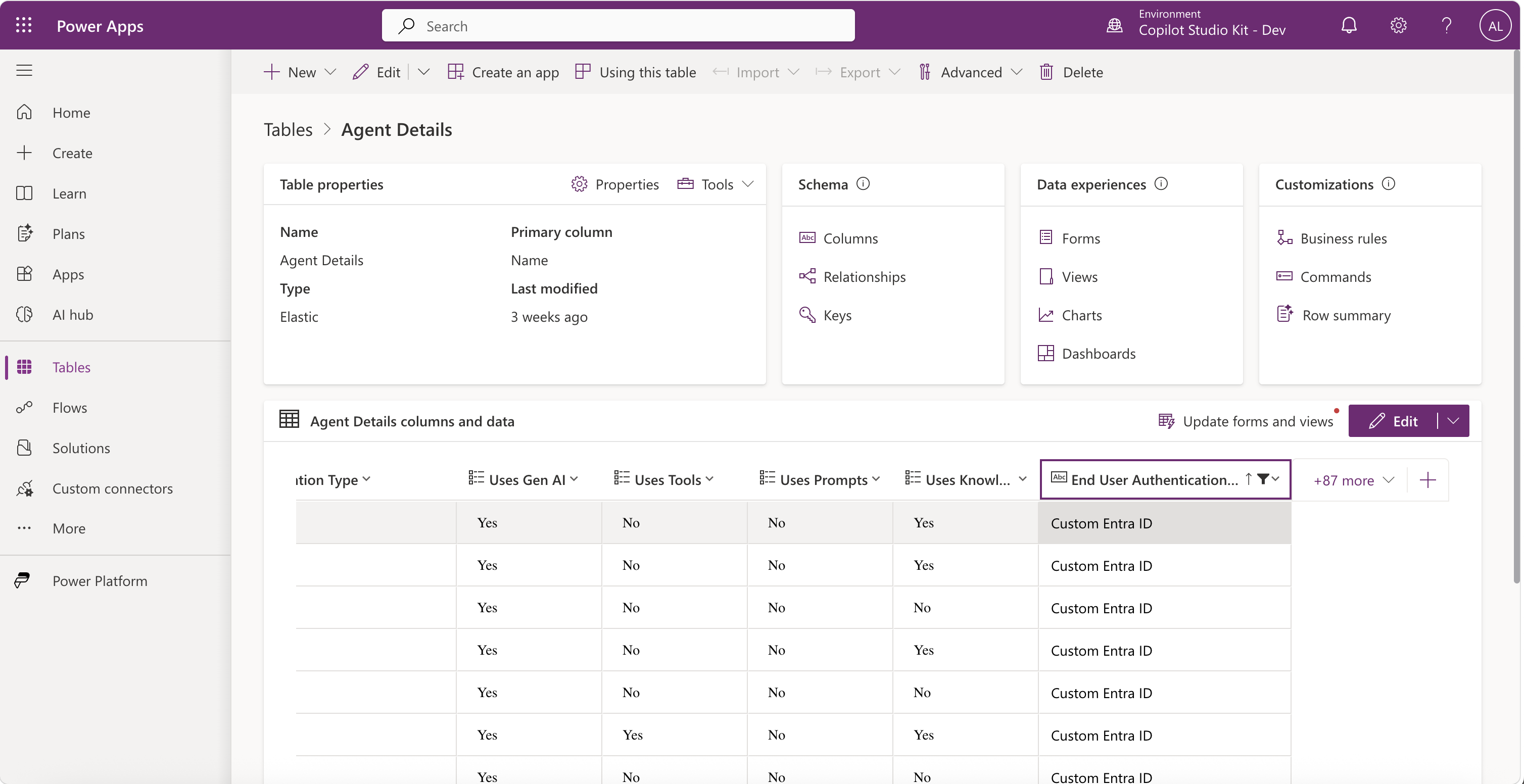Open Views under Data experiences
The height and width of the screenshot is (784, 1524).
coord(1068,277)
